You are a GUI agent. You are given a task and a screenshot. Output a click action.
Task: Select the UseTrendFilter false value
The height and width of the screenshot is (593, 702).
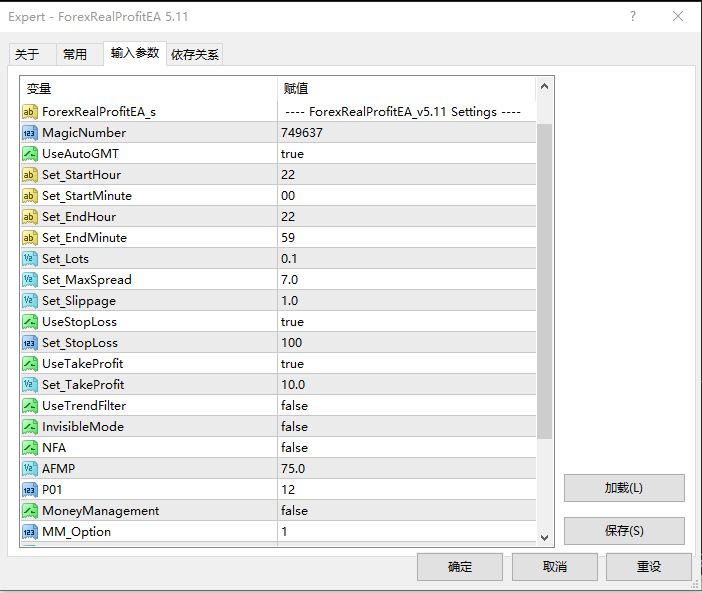[x=406, y=406]
